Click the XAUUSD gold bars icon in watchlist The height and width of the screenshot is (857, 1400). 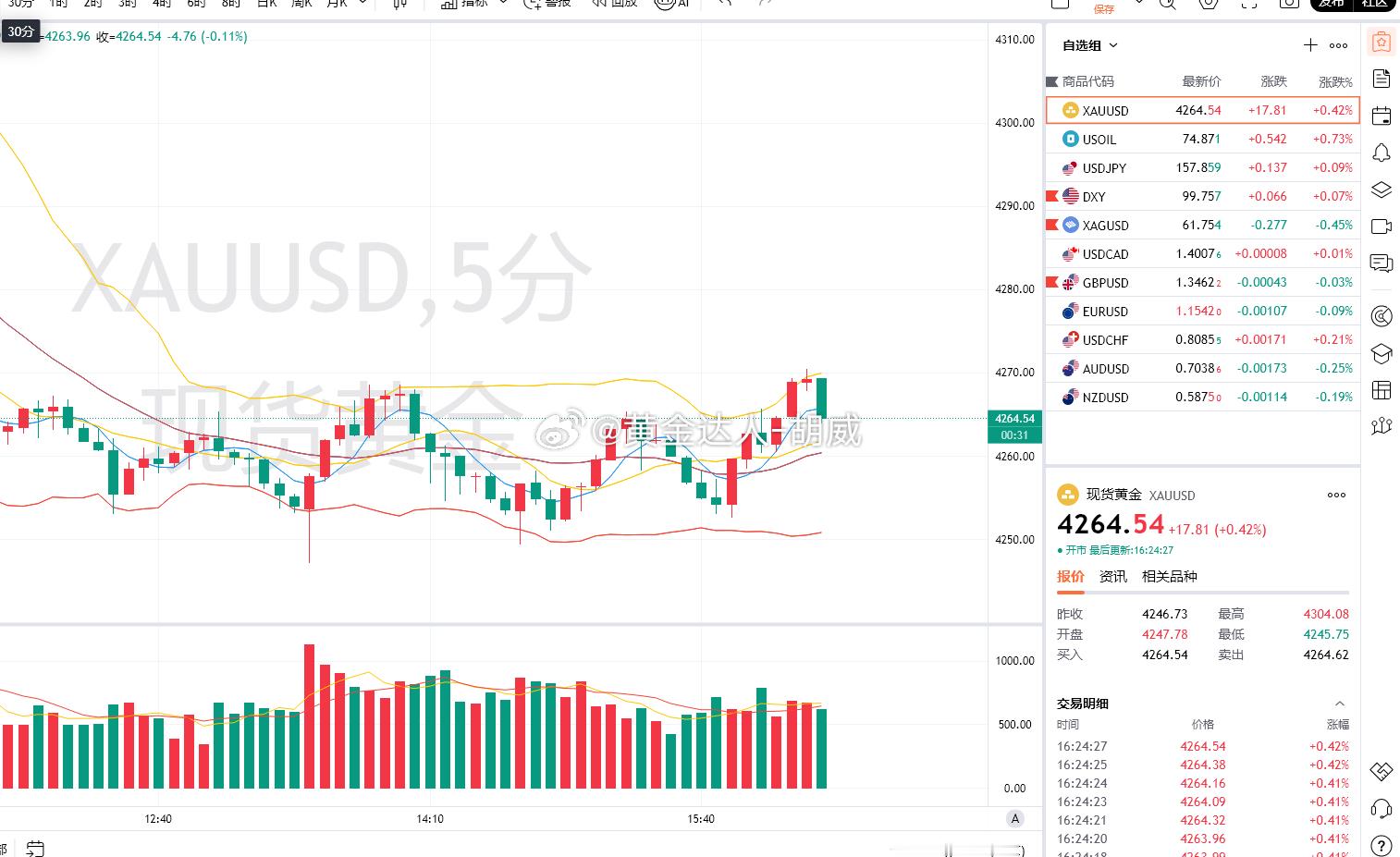[1071, 110]
